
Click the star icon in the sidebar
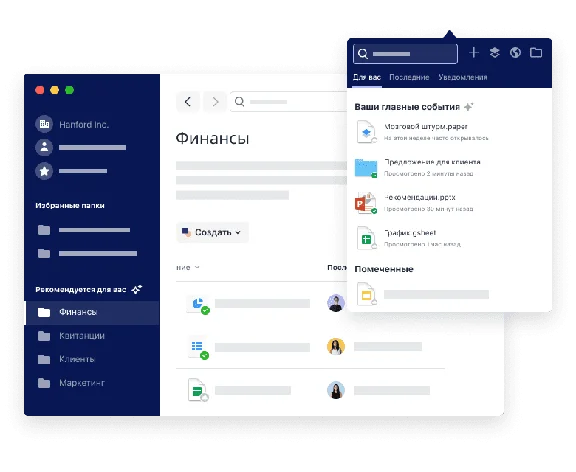point(44,171)
